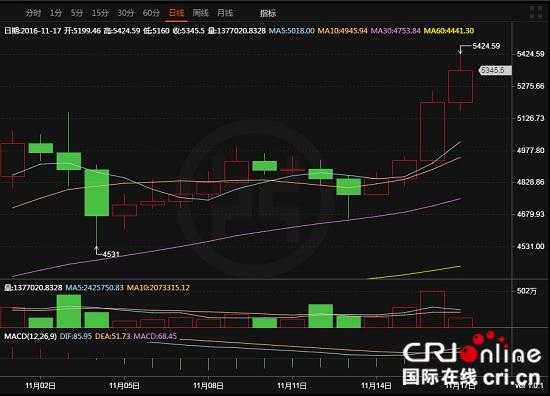Click the MA30:4753.84 indicator label
Screen dimensions: 550x396
pyautogui.click(x=395, y=31)
